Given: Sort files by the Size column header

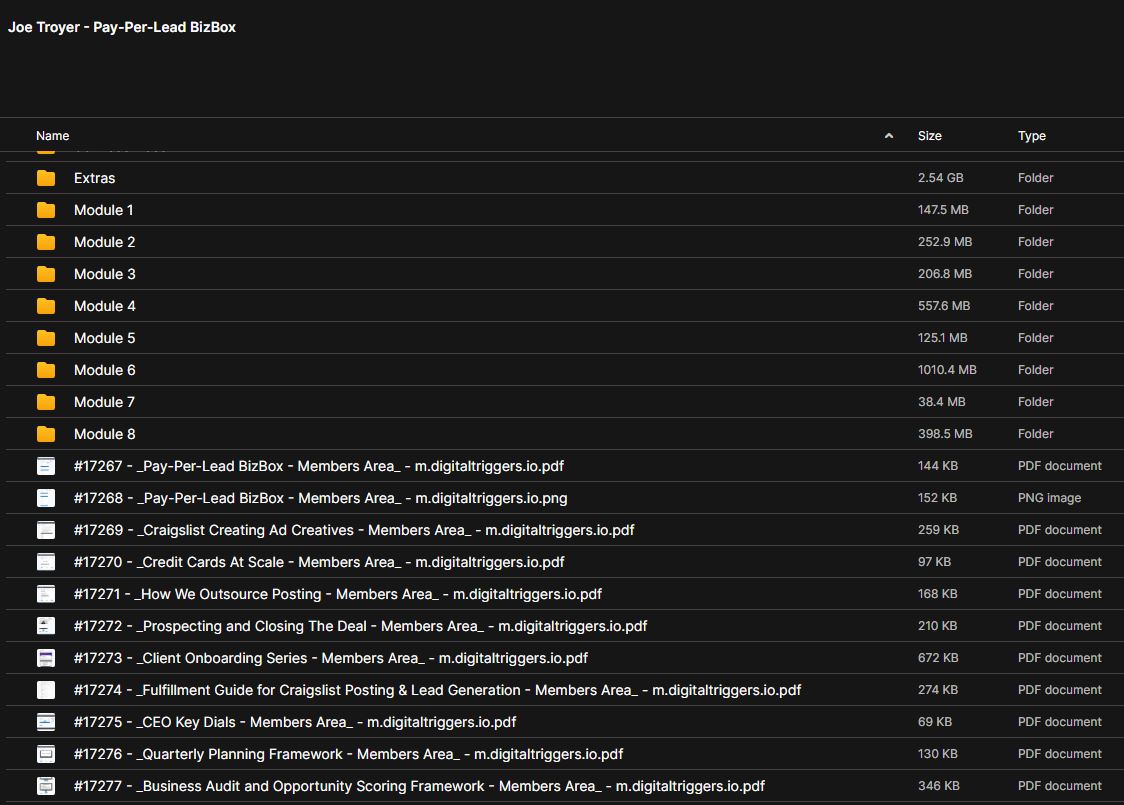Looking at the screenshot, I should 929,136.
